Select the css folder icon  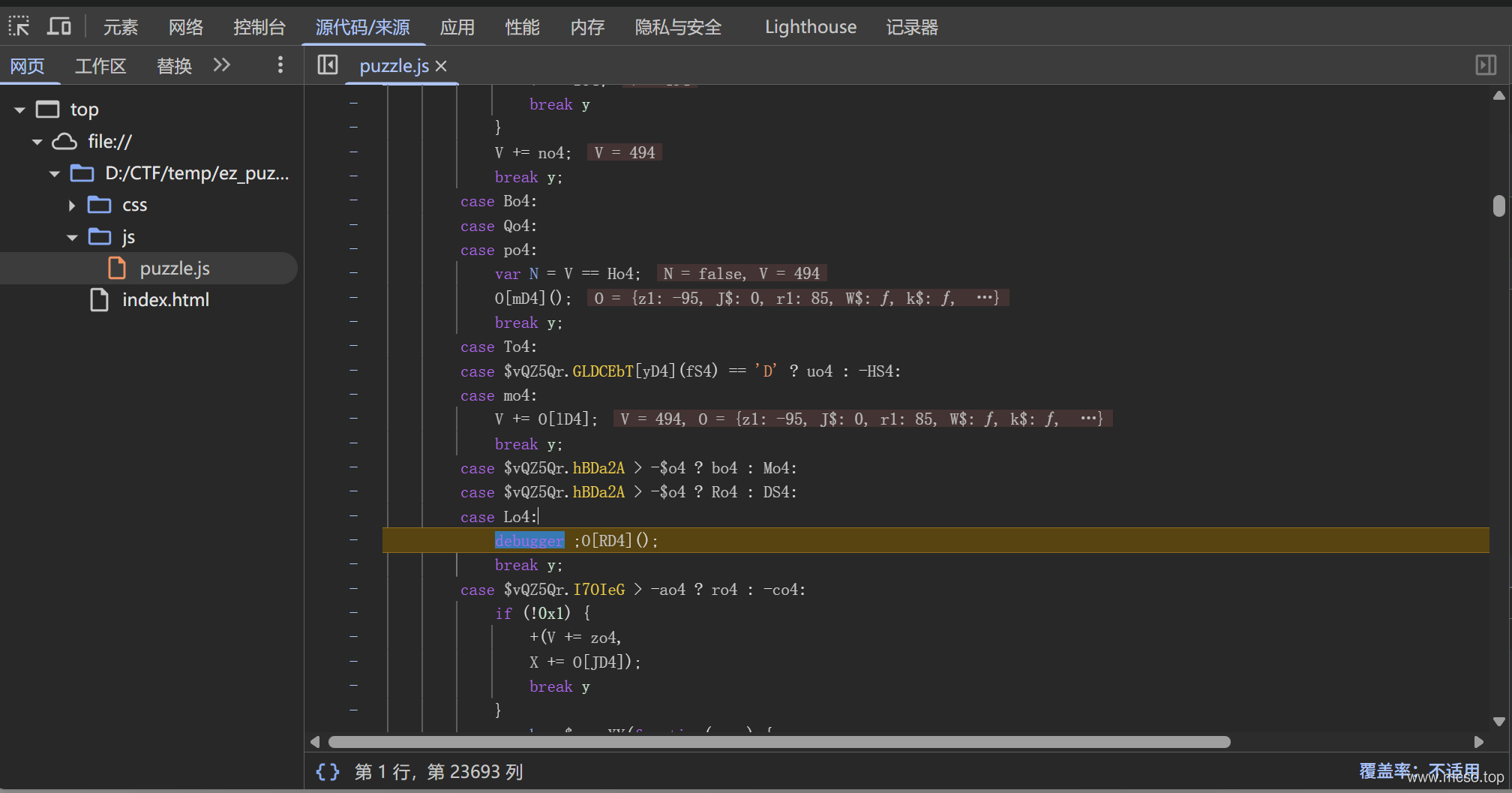[99, 205]
